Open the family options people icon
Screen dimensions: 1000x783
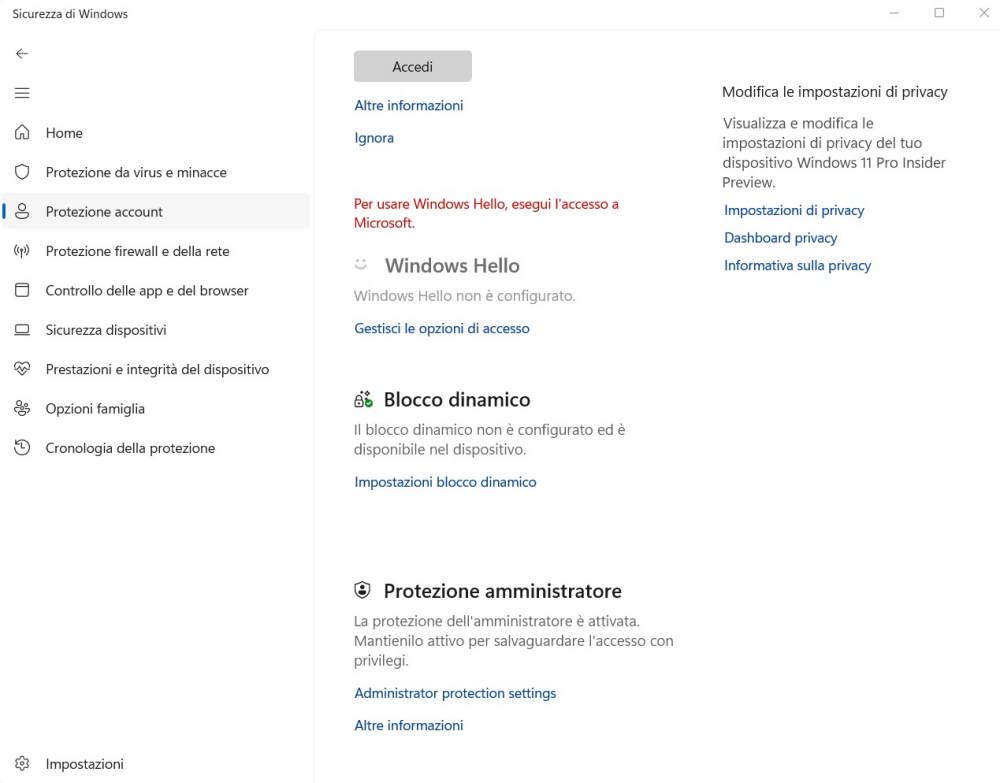22,408
